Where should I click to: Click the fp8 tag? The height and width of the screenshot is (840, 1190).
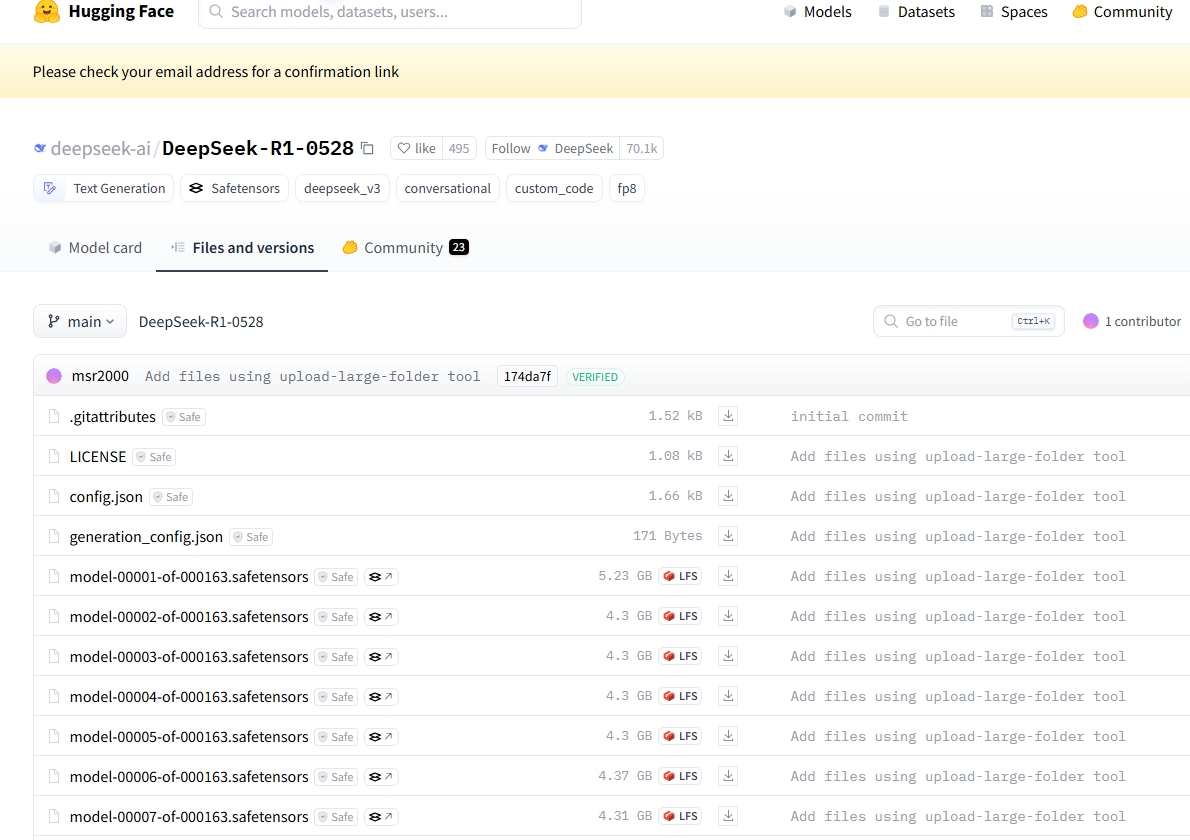point(627,189)
